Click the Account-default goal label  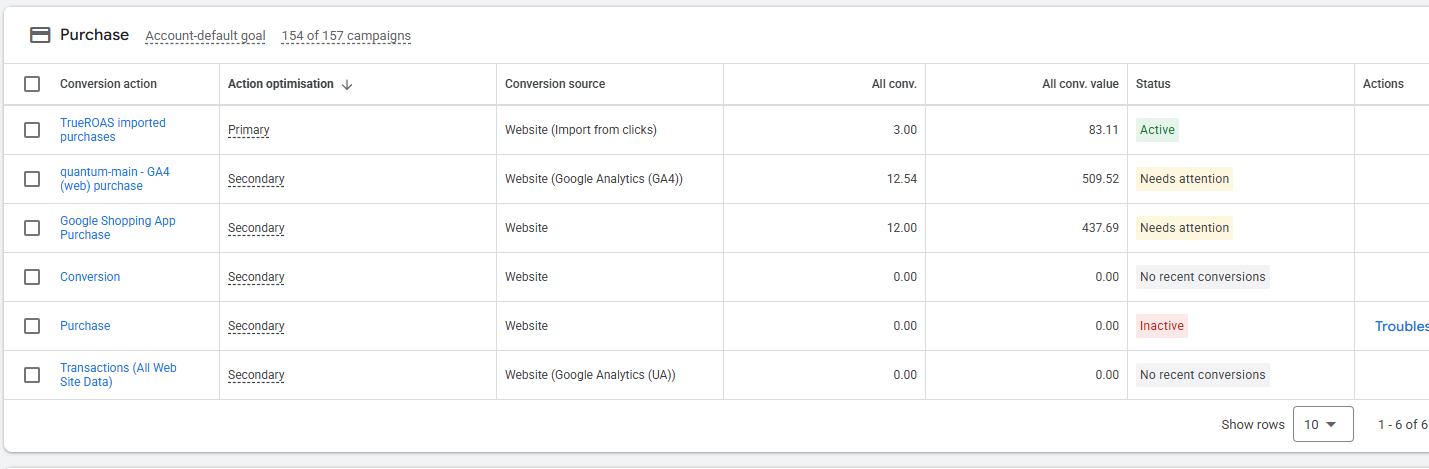click(x=205, y=36)
